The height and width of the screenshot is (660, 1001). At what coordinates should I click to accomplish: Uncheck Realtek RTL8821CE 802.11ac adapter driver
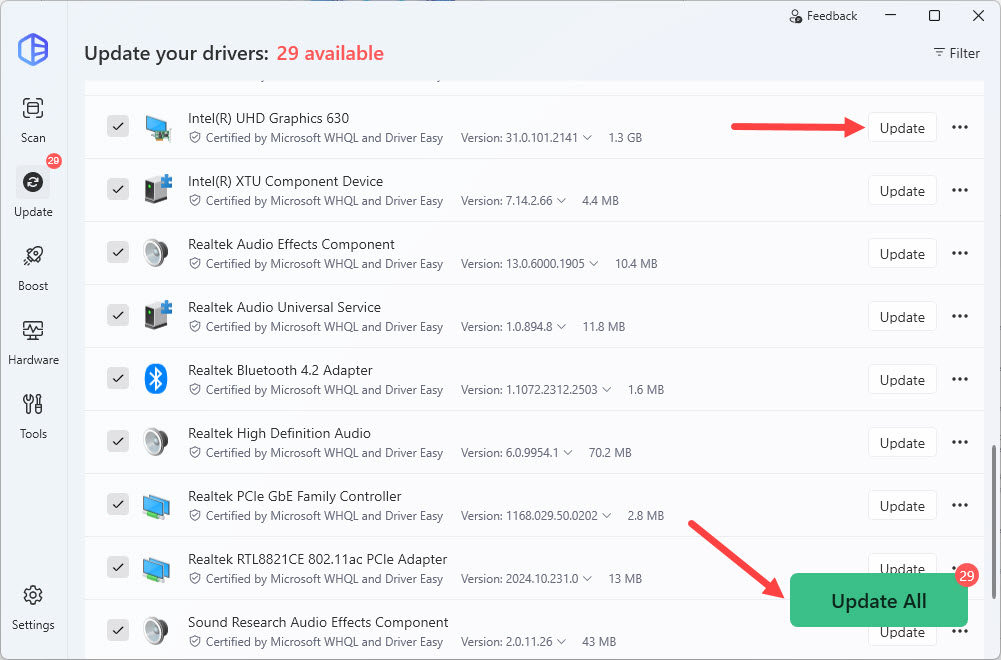click(x=118, y=567)
